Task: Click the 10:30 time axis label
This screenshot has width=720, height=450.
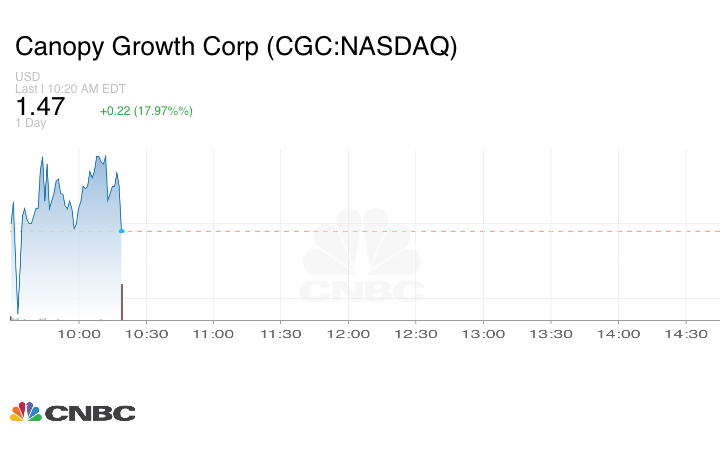Action: click(x=147, y=335)
